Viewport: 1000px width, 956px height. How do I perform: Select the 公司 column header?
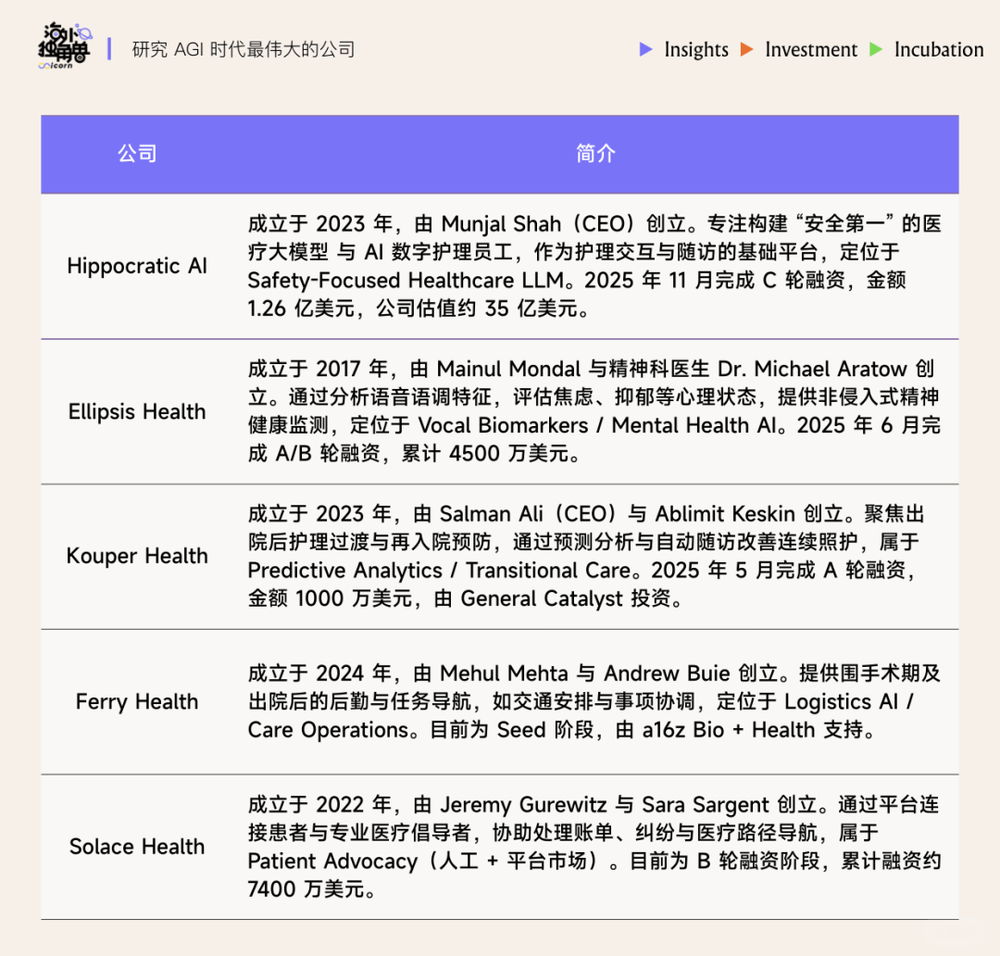point(138,153)
